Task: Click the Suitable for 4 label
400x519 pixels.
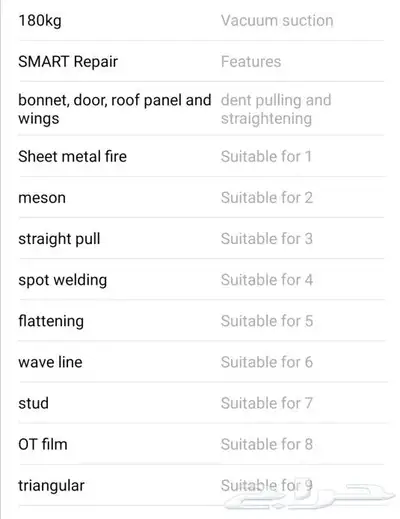Action: [x=267, y=280]
